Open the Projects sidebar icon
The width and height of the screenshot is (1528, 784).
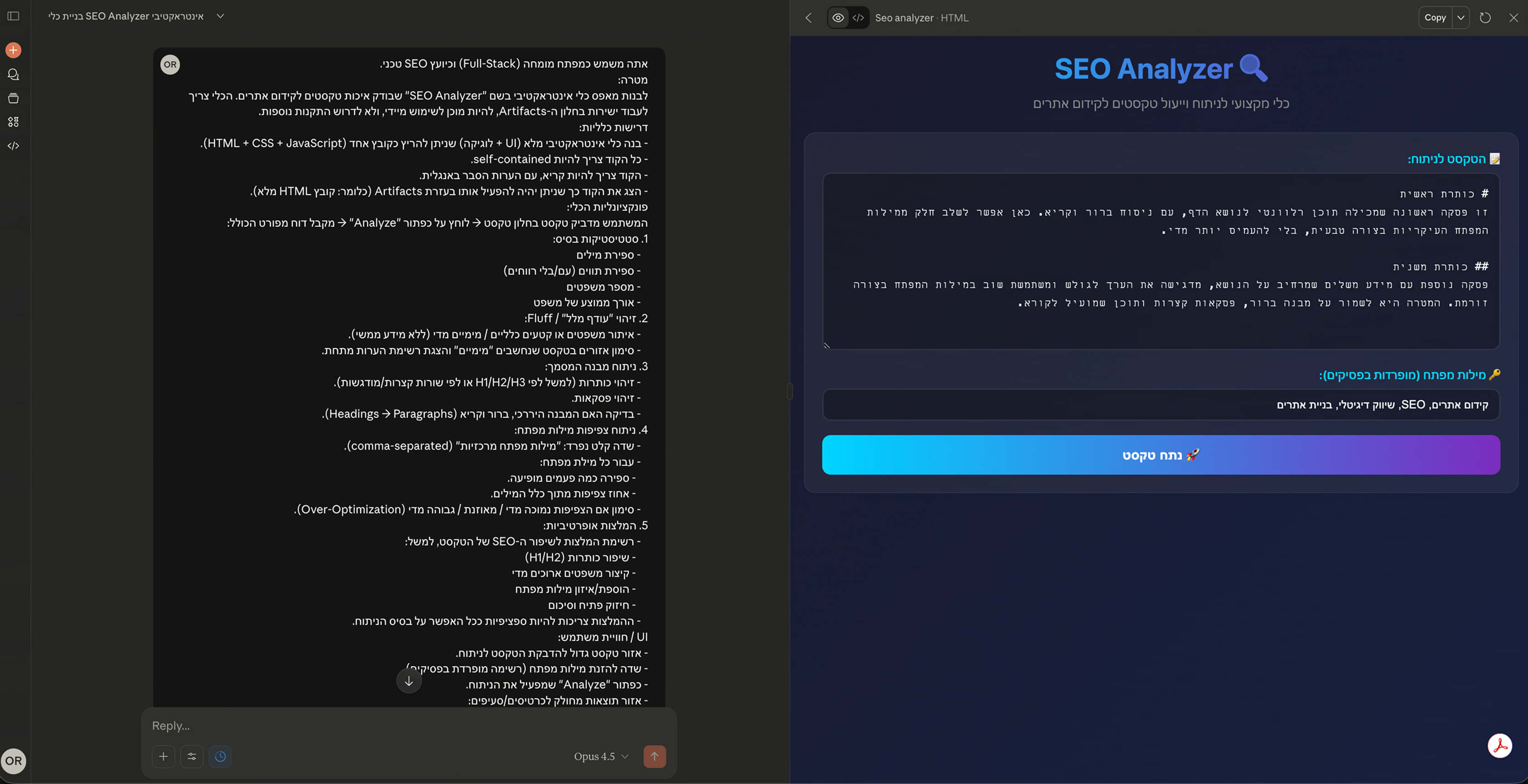[x=13, y=98]
